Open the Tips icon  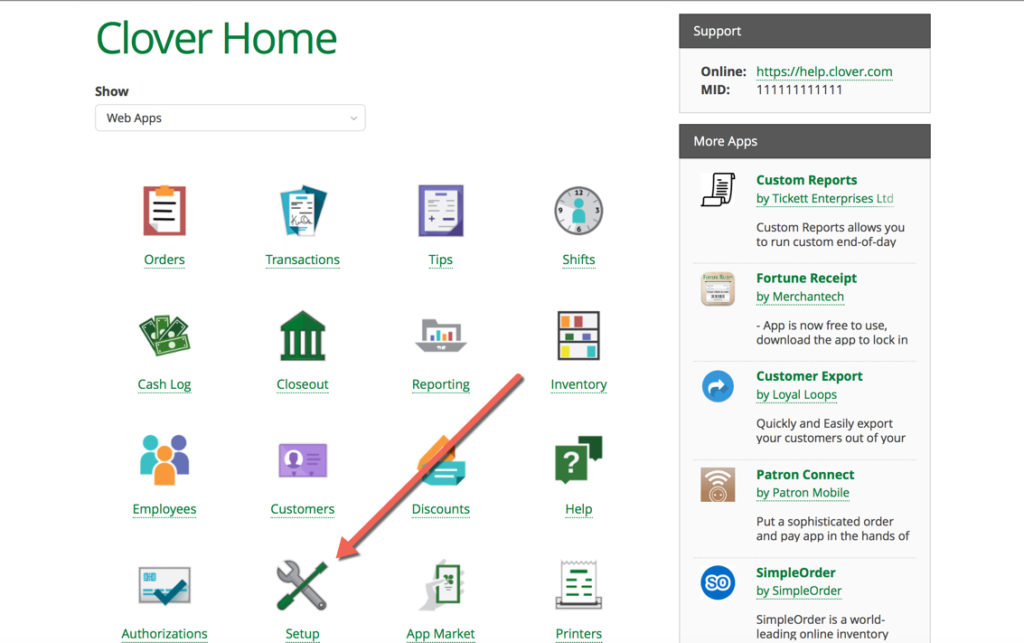click(x=441, y=211)
